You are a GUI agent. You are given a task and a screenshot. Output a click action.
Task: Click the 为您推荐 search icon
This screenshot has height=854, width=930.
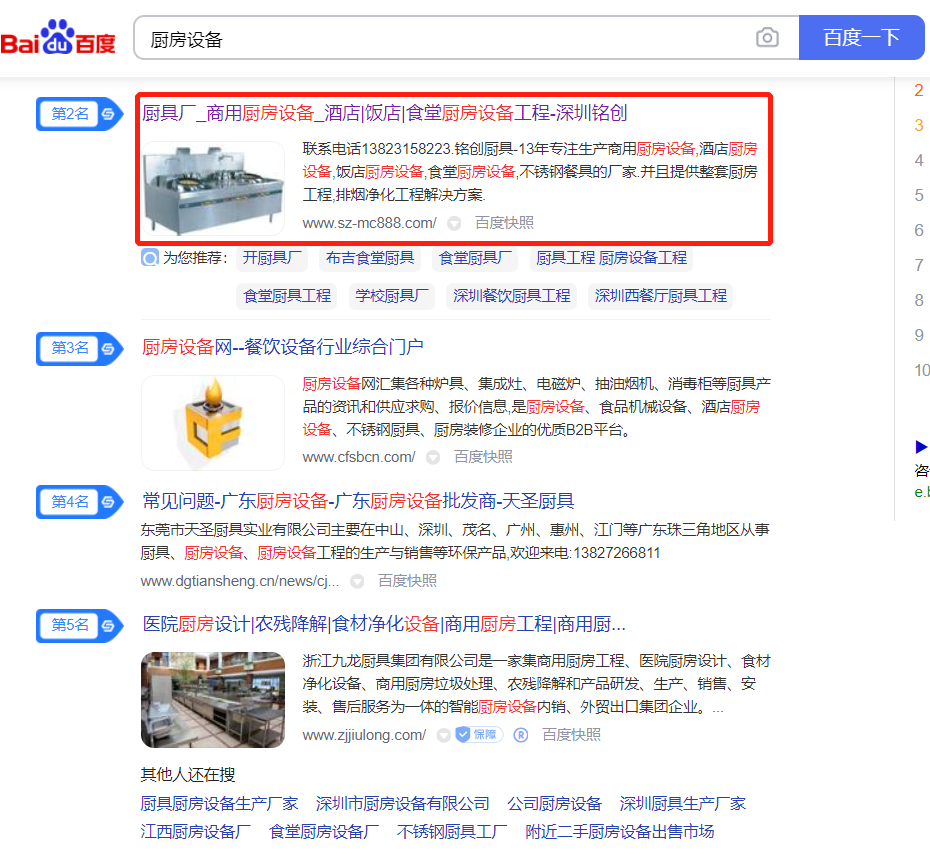(149, 258)
